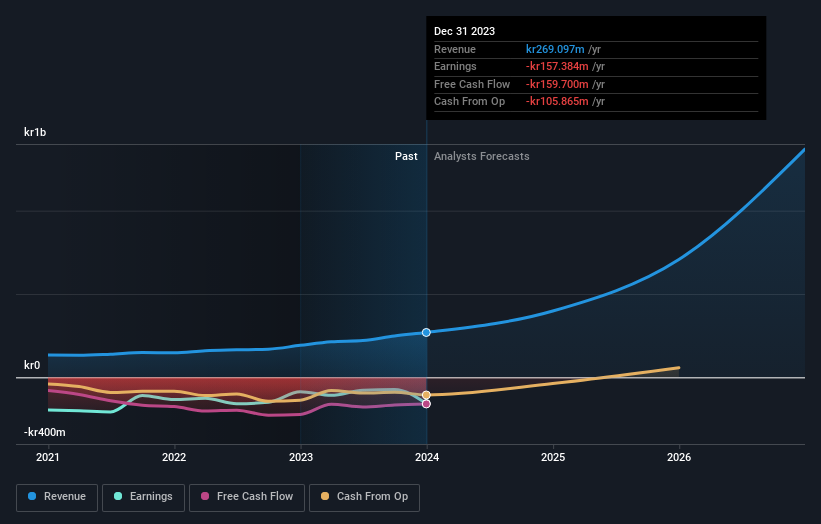The height and width of the screenshot is (524, 821).
Task: Click the orange dot in Cash From Op legend
Action: click(x=325, y=496)
